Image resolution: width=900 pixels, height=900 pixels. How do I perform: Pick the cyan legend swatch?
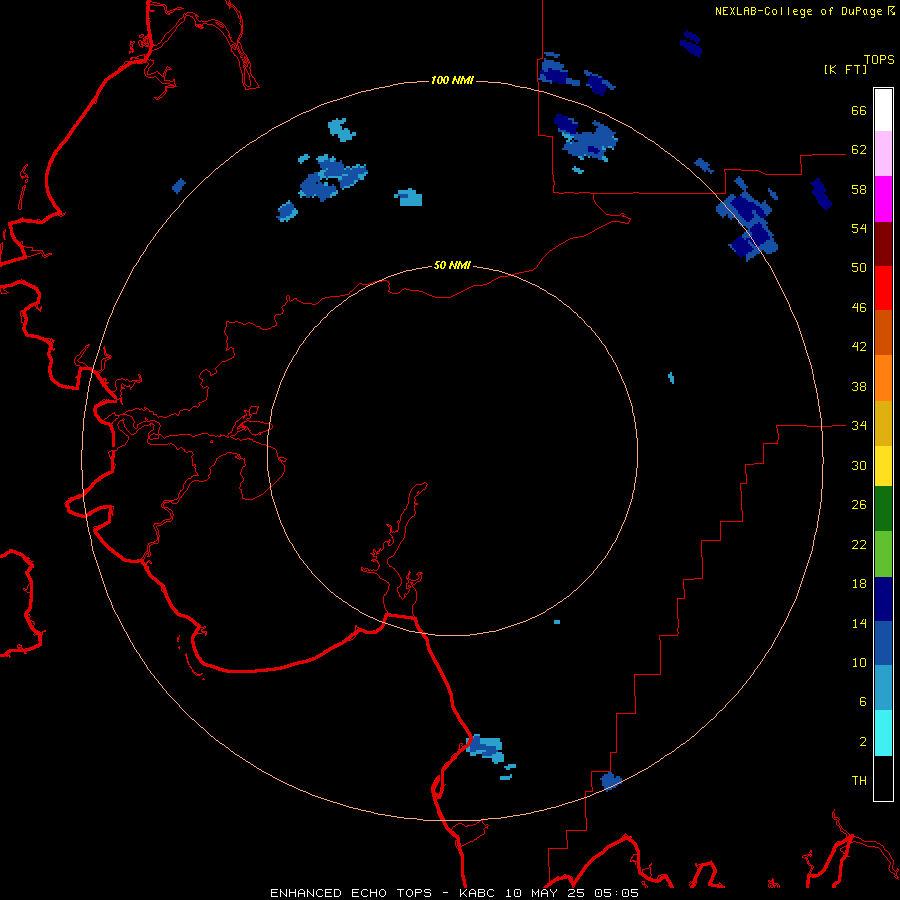click(883, 733)
